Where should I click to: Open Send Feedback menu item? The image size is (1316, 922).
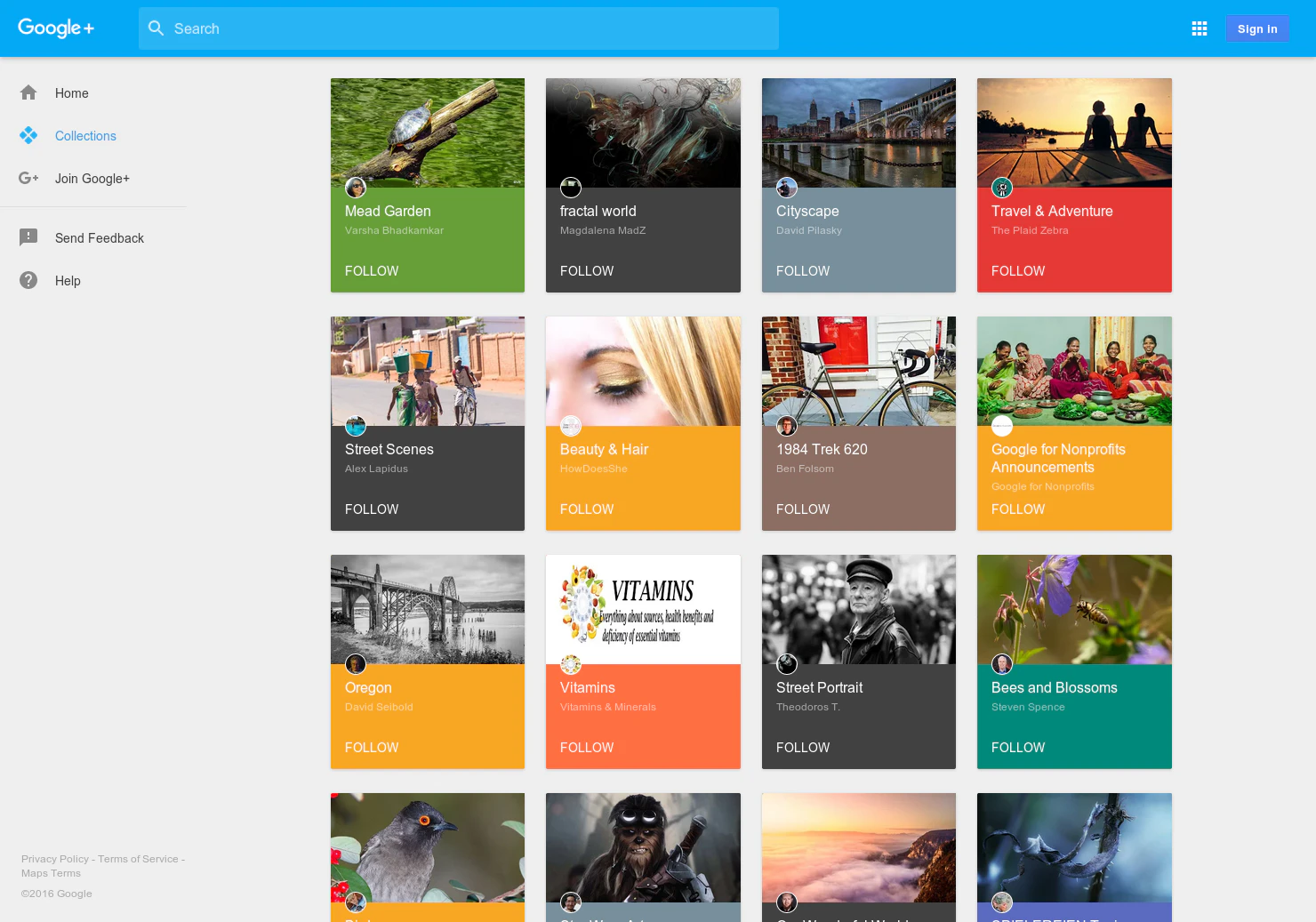tap(93, 237)
